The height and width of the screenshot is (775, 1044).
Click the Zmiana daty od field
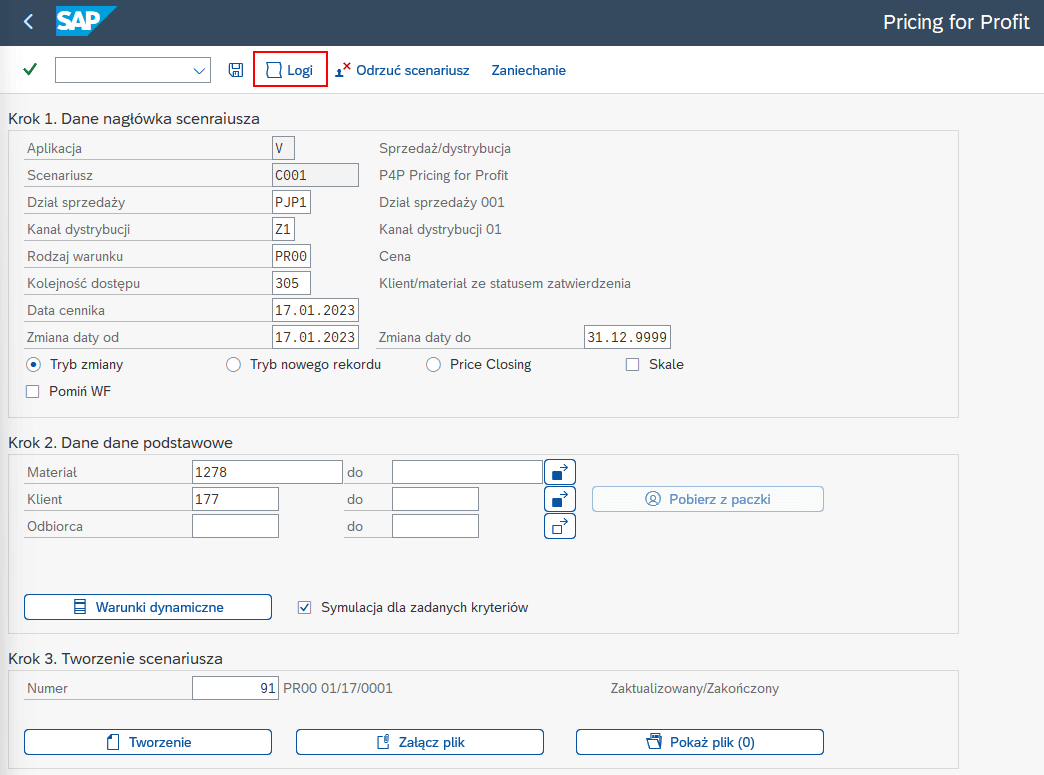point(315,337)
